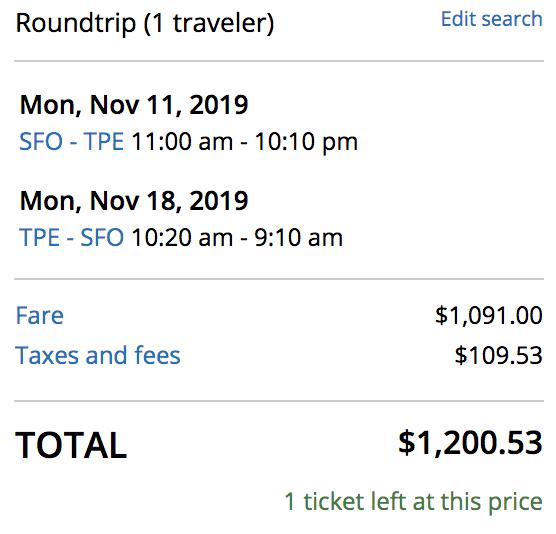556x534 pixels.
Task: Open the Edit search link
Action: (x=491, y=19)
